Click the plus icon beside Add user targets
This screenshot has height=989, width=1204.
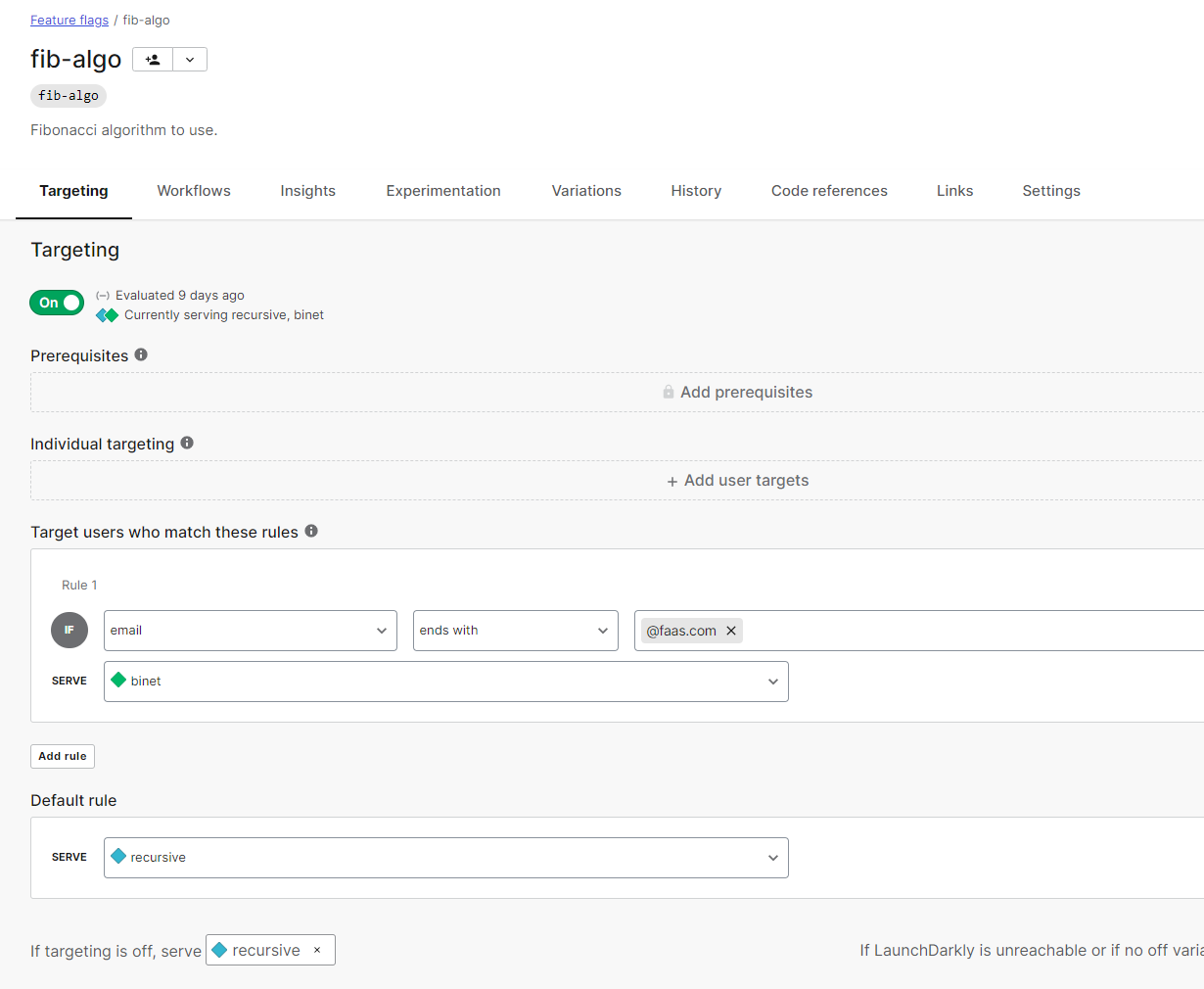pyautogui.click(x=672, y=481)
